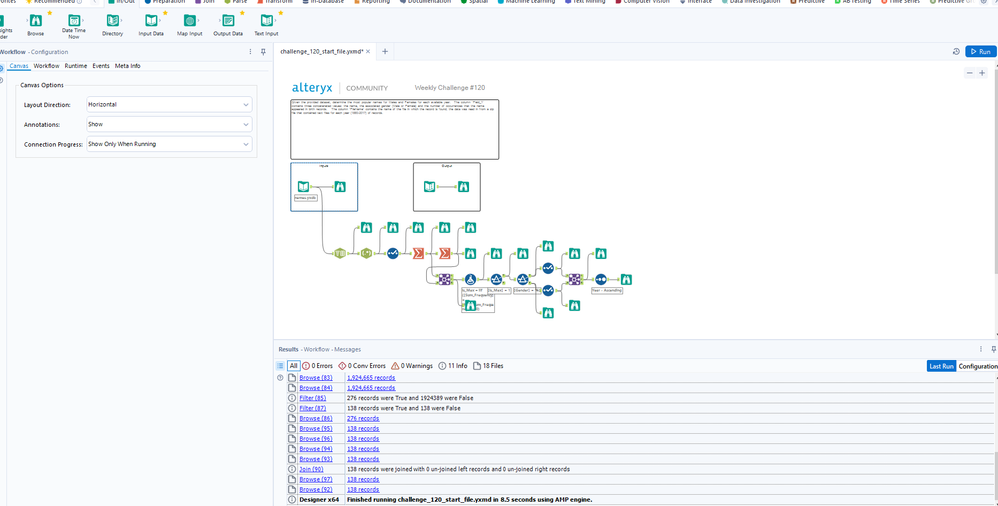Open the Annotations dropdown
Viewport: 998px width, 506px height.
[x=169, y=124]
